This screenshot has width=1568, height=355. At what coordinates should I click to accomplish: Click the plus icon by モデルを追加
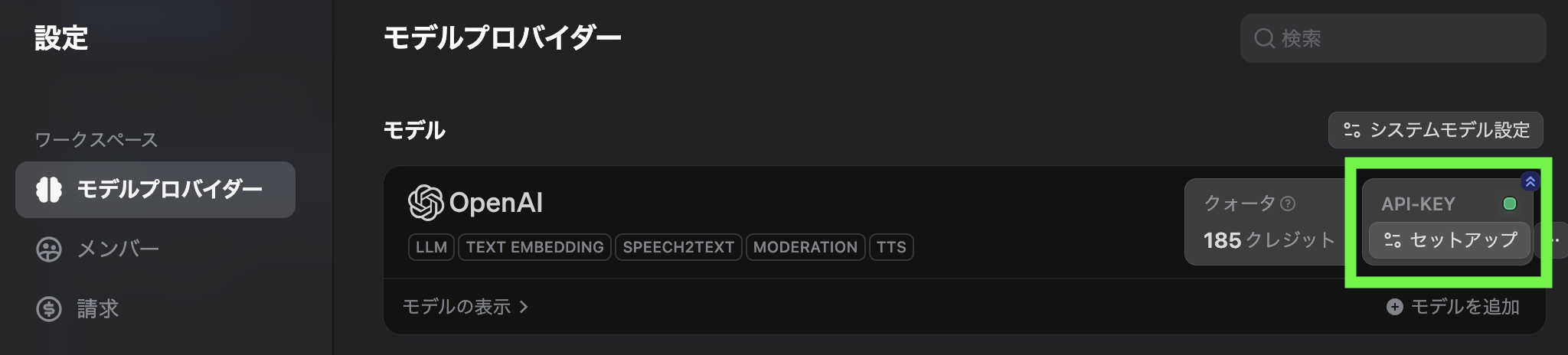click(1395, 307)
